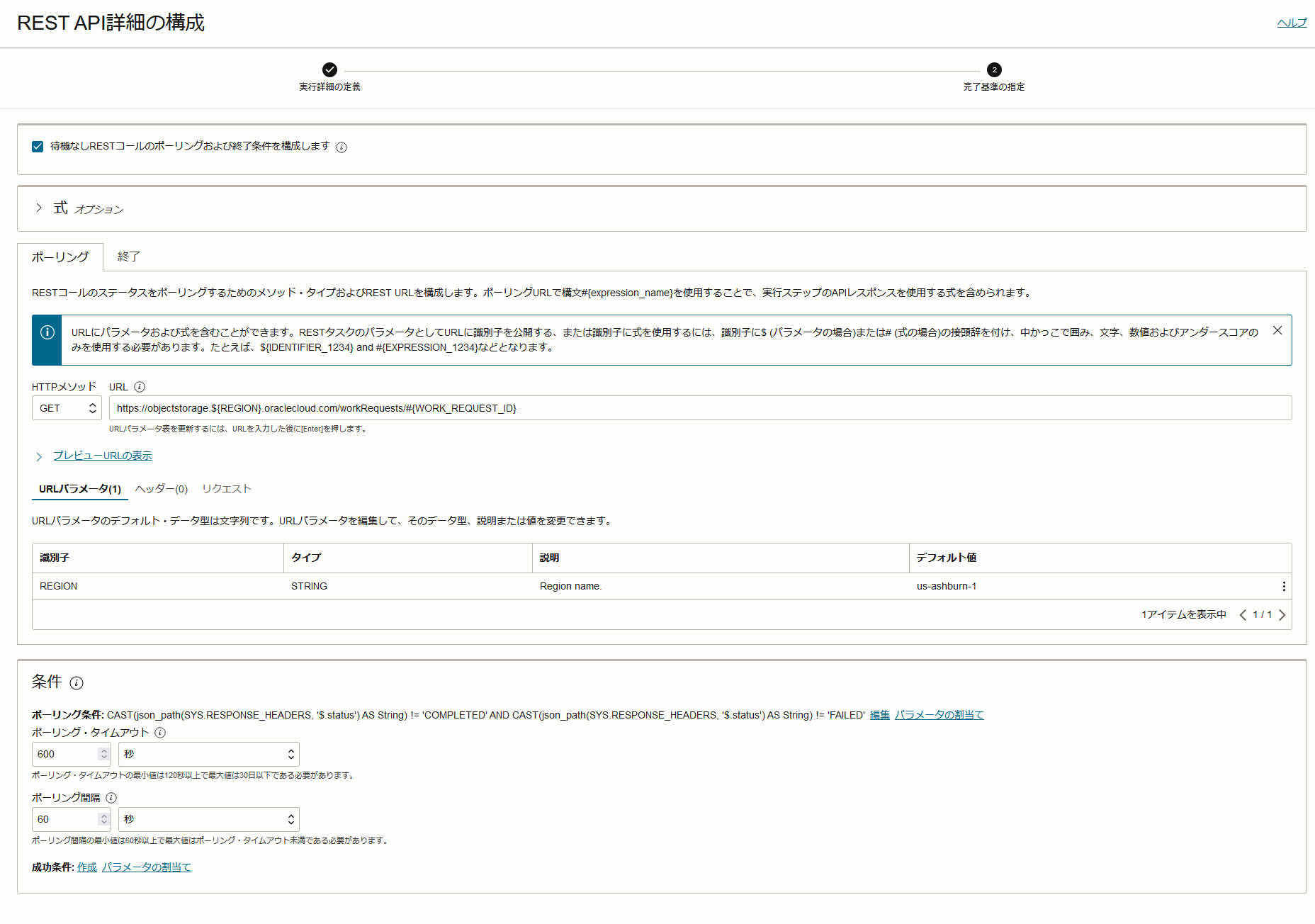Click the REGION identifier cell
The width and height of the screenshot is (1315, 924).
coord(158,586)
